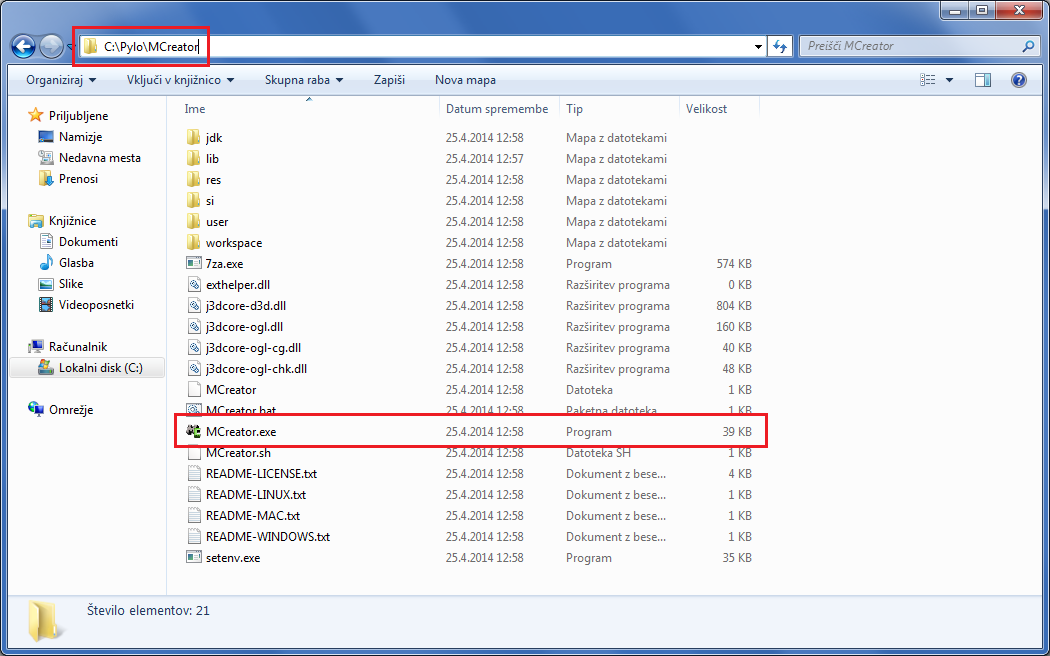Open the Organiziraj dropdown menu
Viewport: 1050px width, 656px height.
(x=61, y=80)
